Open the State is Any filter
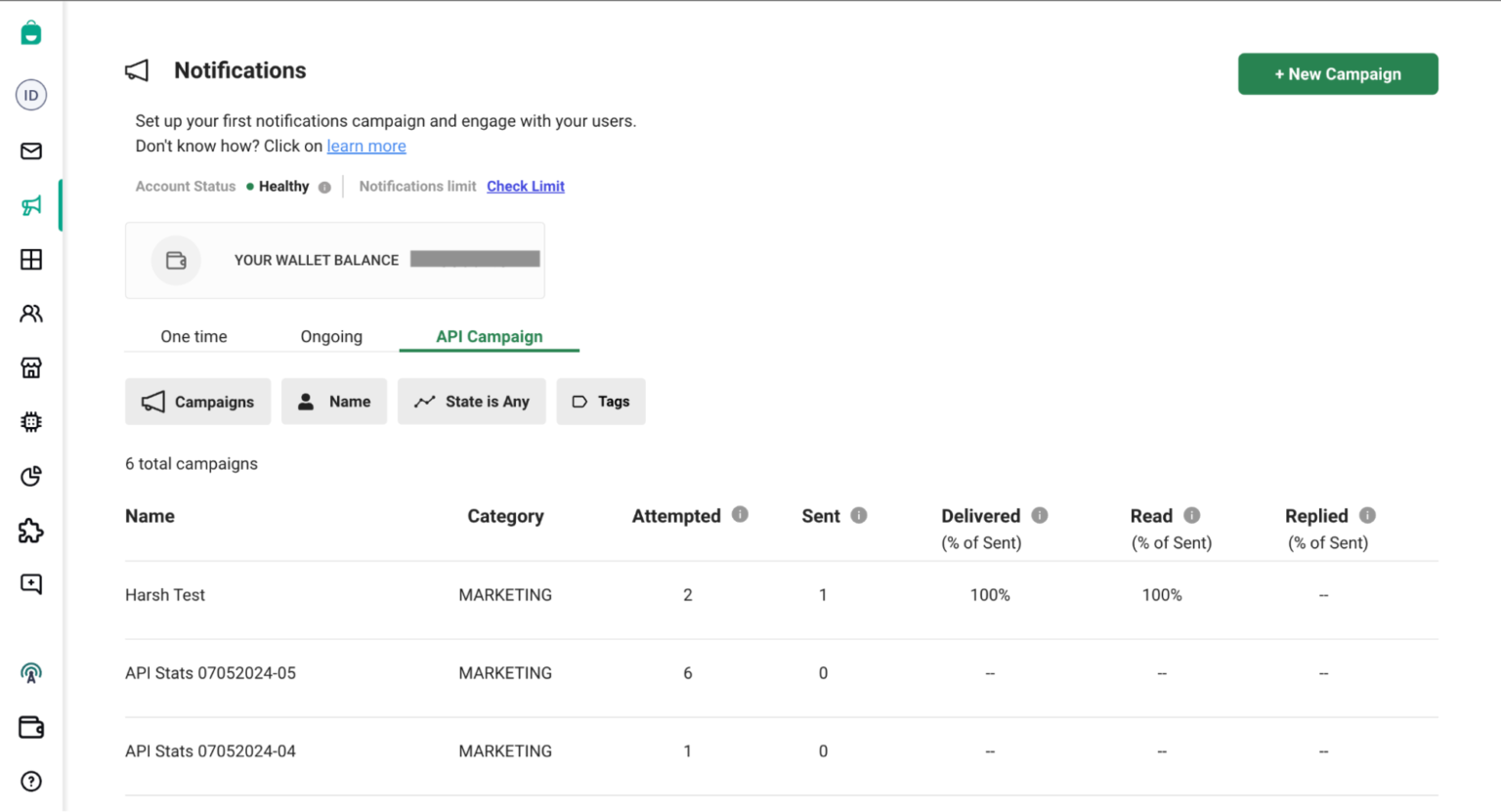Screen dimensions: 1501x812 click(472, 402)
